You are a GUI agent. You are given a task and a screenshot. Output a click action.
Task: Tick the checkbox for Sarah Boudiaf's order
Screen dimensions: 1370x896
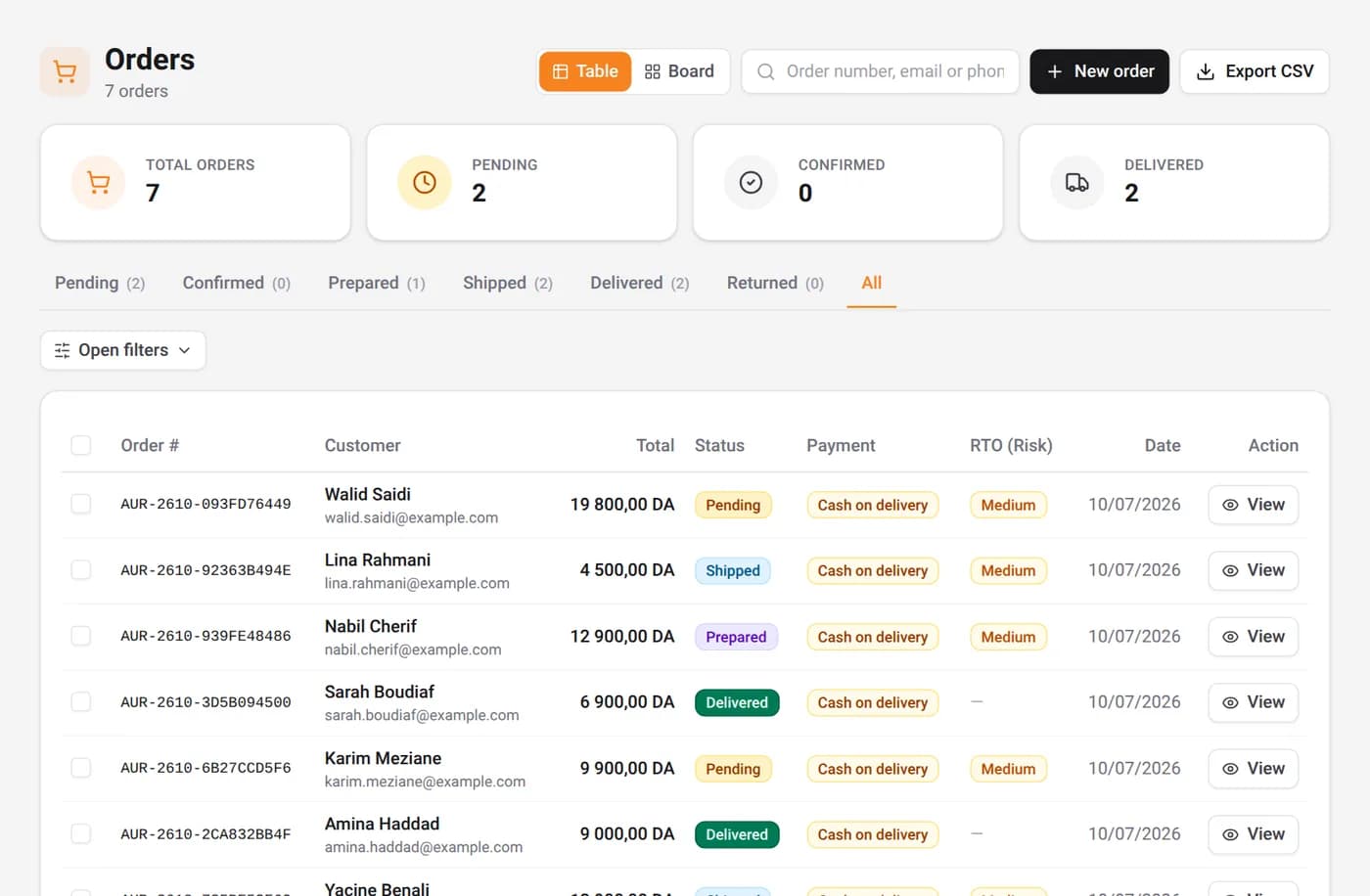click(x=81, y=701)
